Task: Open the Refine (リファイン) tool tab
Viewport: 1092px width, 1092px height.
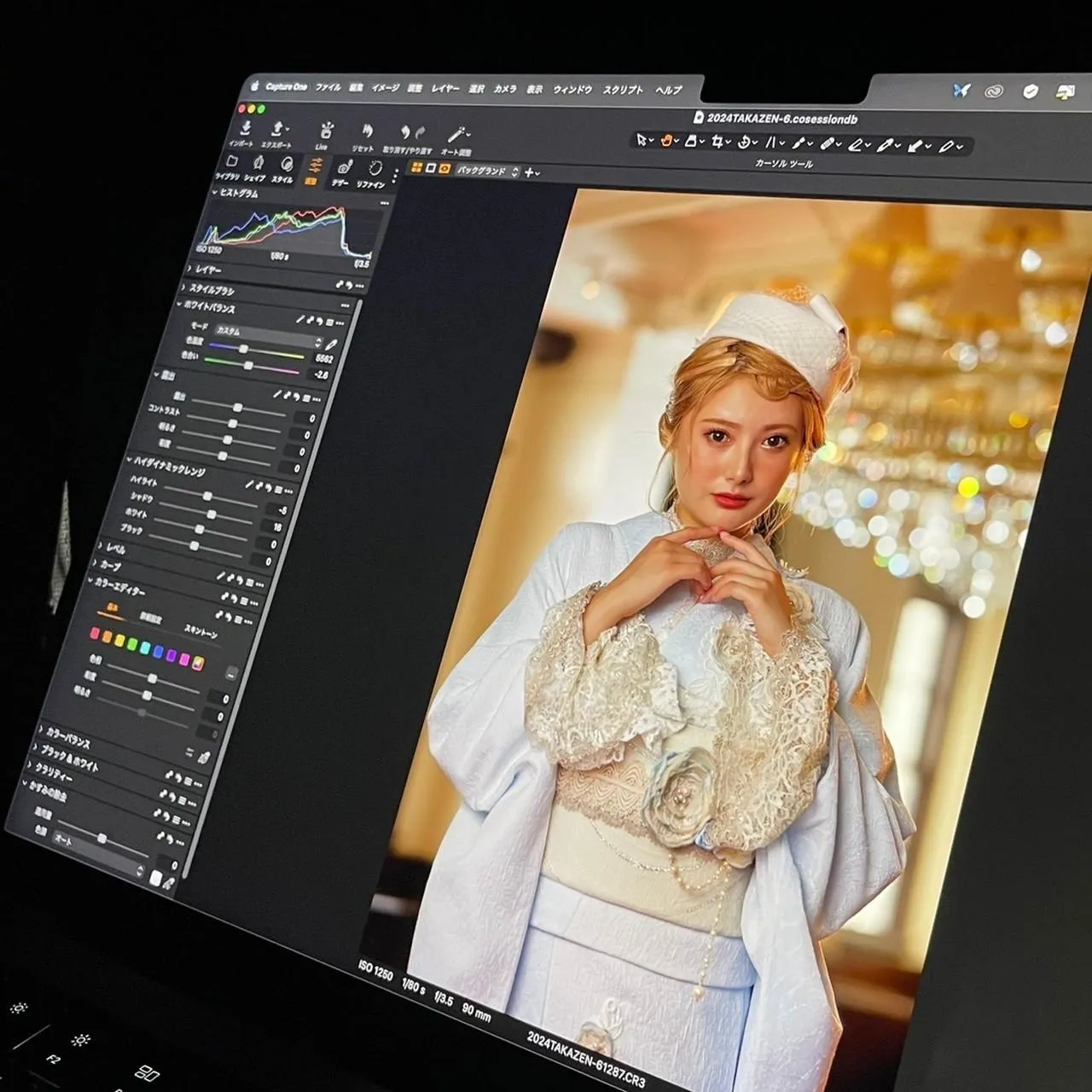Action: [x=375, y=169]
